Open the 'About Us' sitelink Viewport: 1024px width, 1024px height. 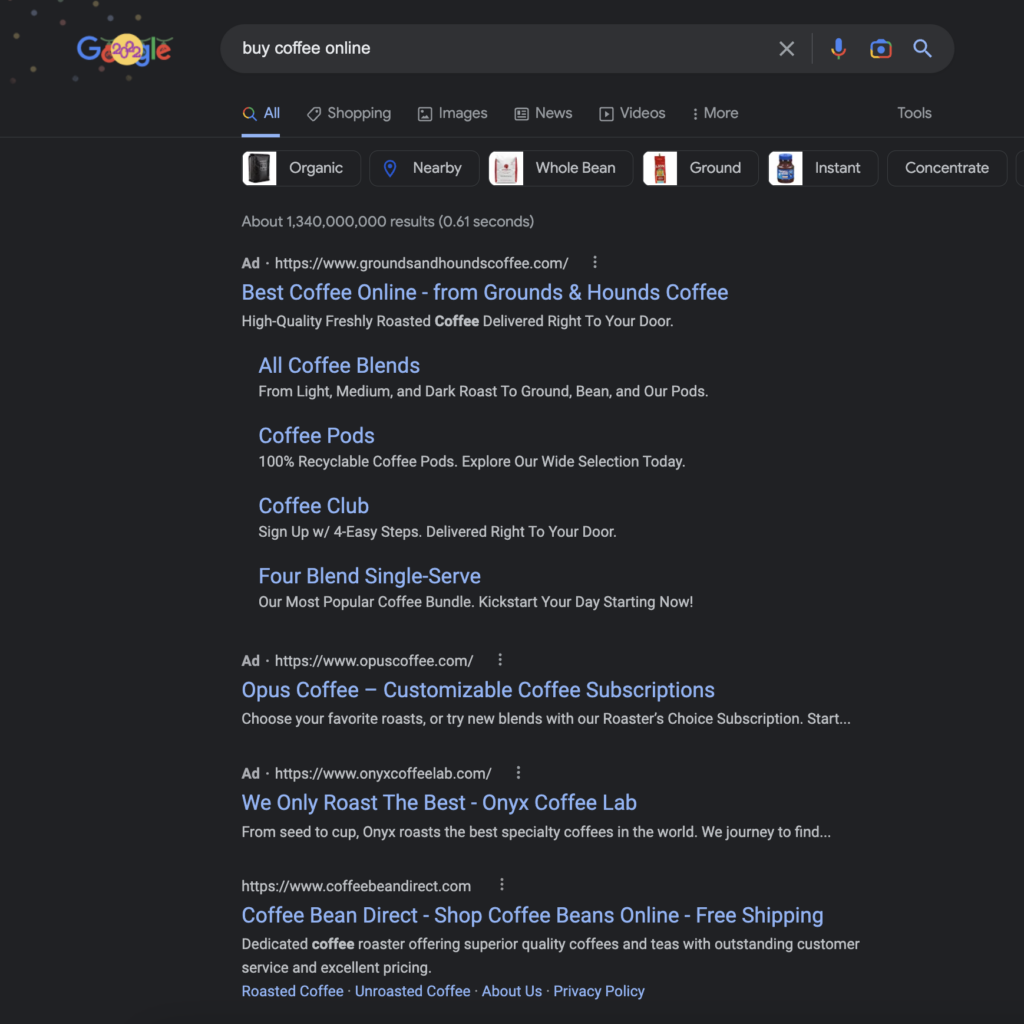(512, 991)
